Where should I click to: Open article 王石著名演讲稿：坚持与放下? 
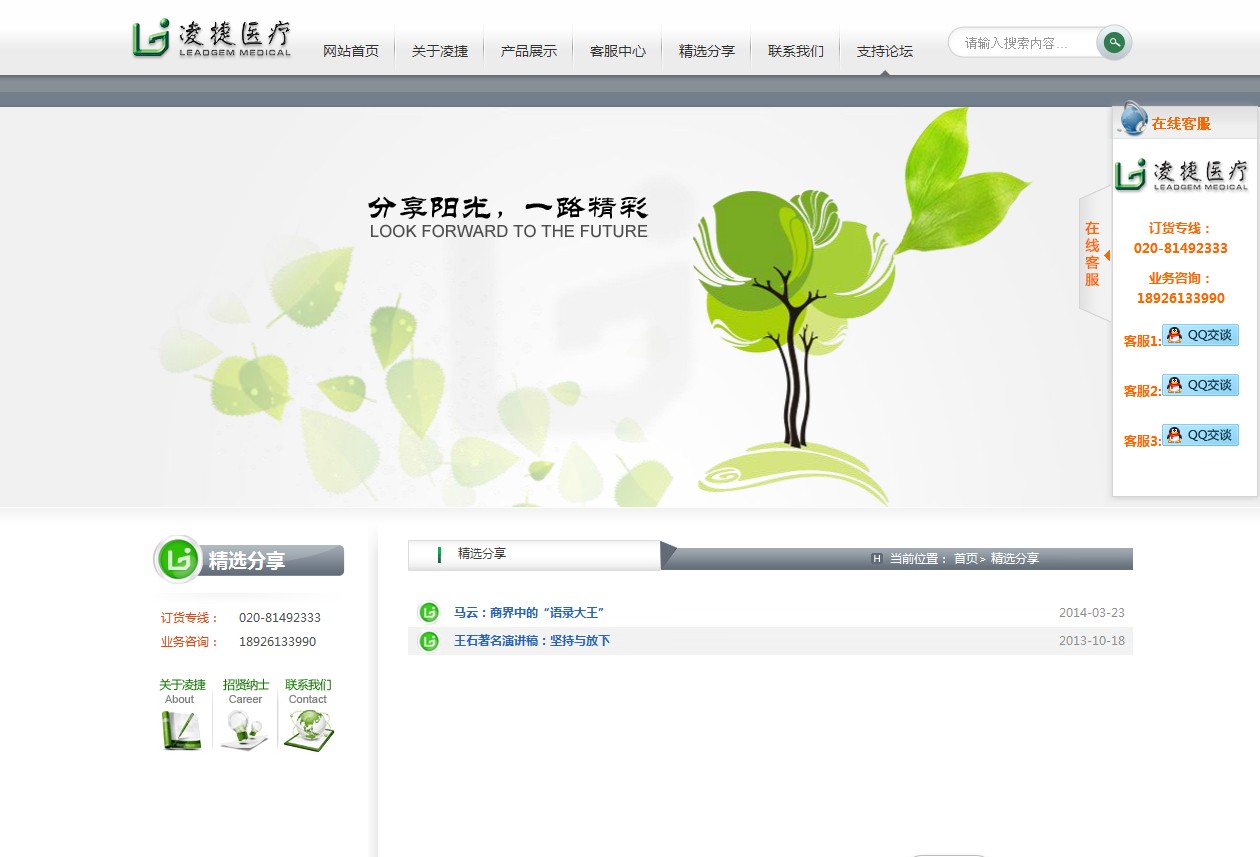pyautogui.click(x=532, y=641)
